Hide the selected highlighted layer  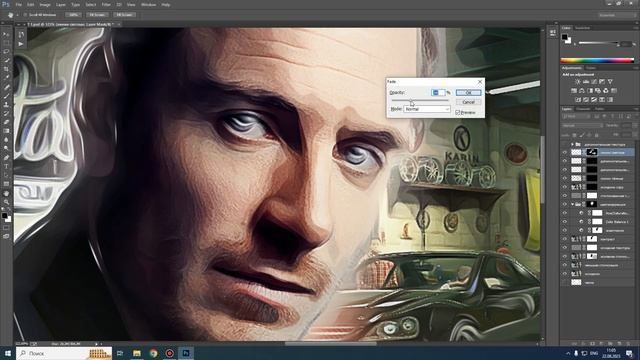click(x=564, y=152)
